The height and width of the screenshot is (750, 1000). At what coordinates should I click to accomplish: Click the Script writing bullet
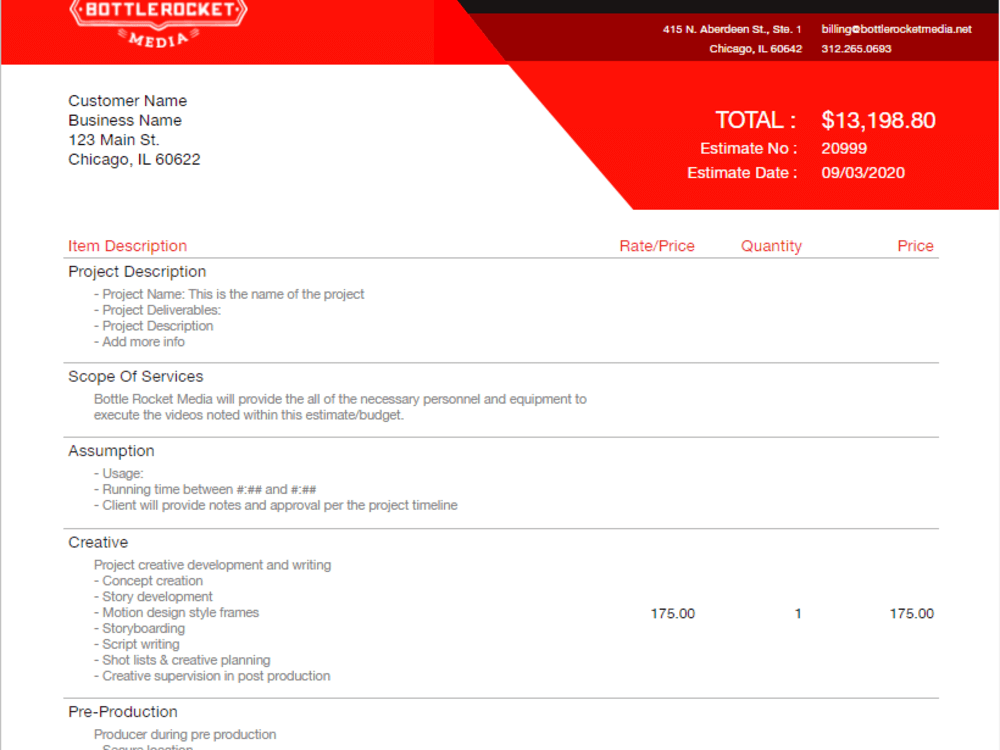click(136, 645)
